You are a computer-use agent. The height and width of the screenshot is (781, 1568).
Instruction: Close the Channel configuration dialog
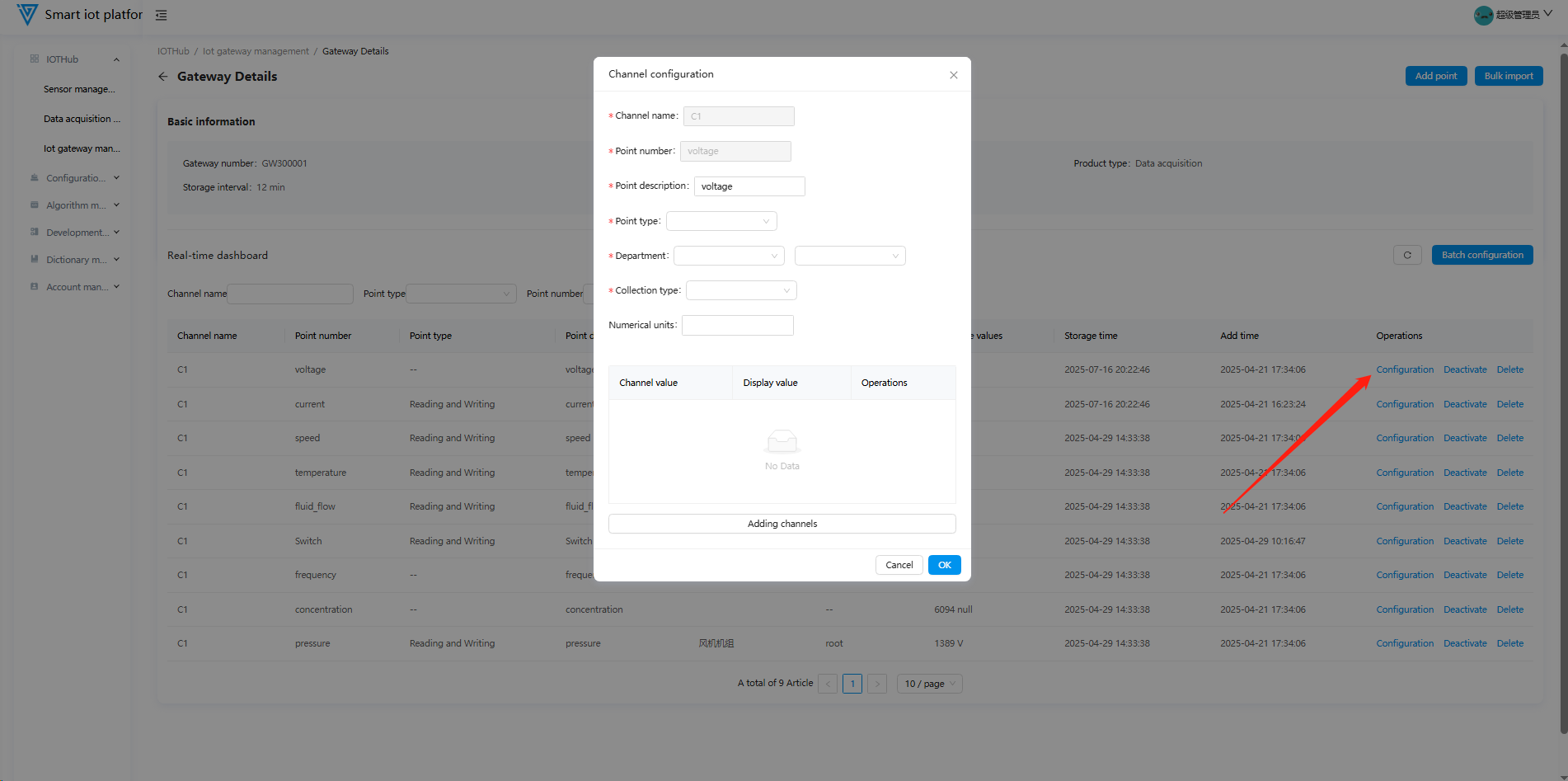click(x=954, y=75)
